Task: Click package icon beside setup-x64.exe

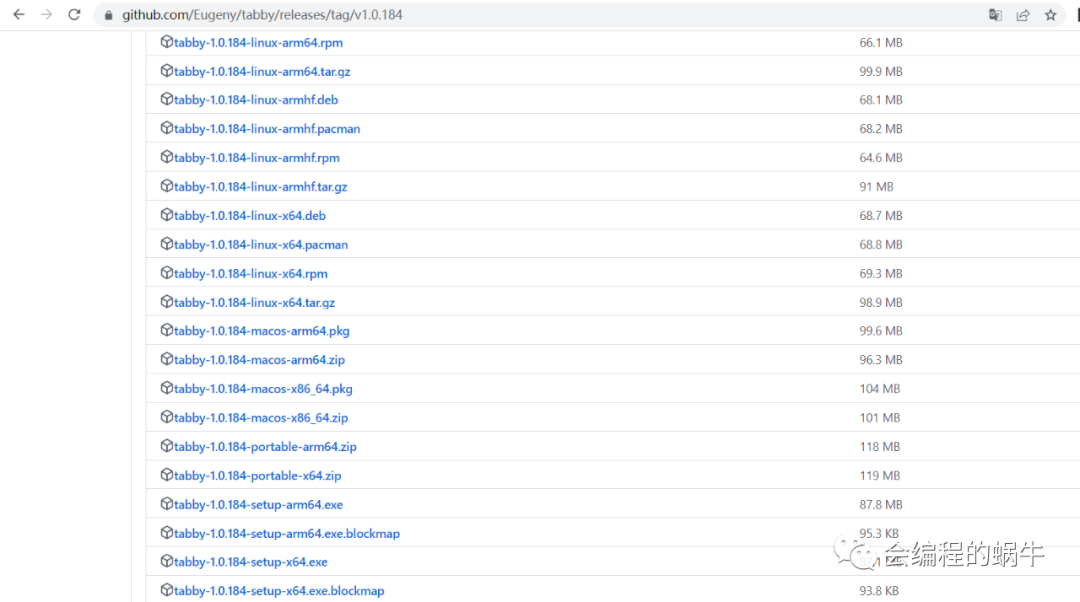Action: (166, 561)
